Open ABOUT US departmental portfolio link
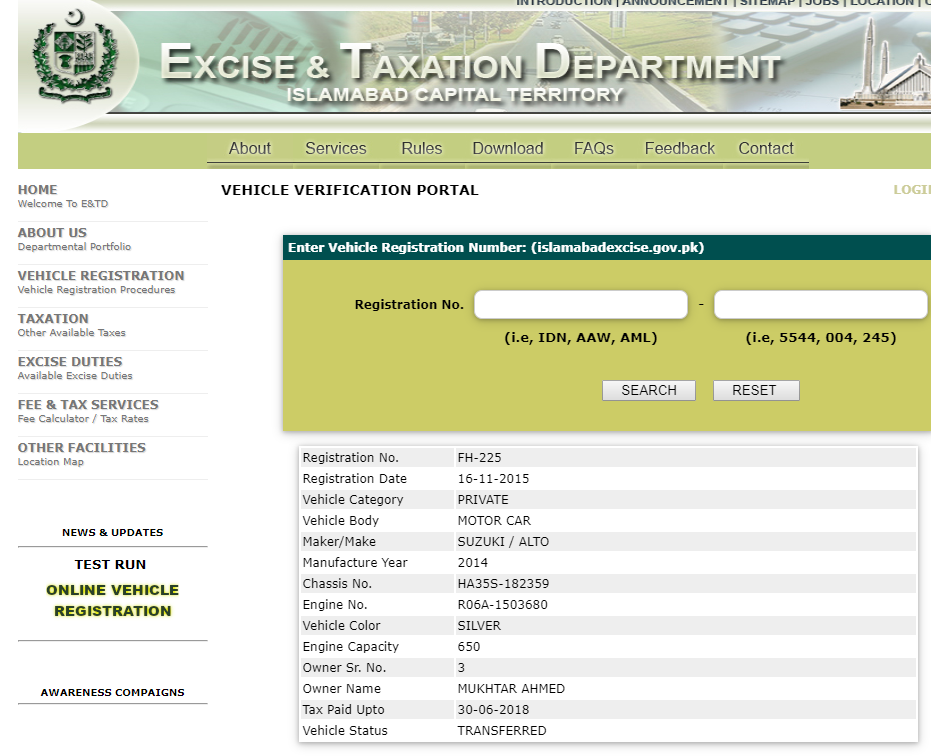Viewport: 931px width, 756px height. tap(52, 233)
